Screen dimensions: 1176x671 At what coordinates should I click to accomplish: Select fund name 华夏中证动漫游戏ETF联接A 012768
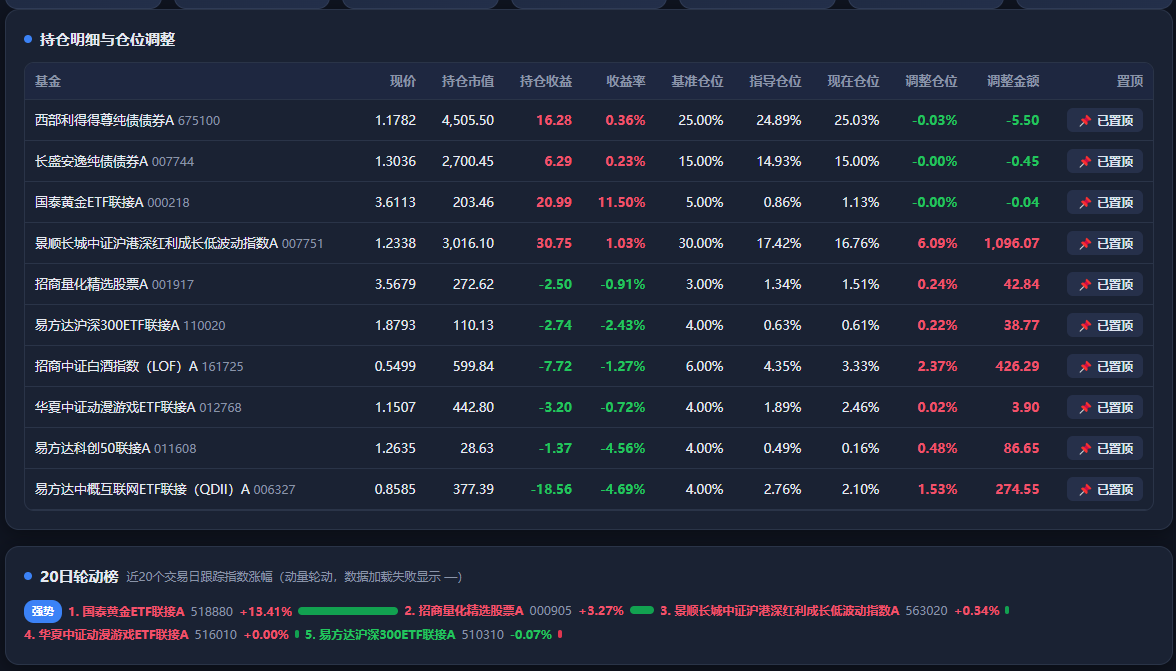click(x=138, y=408)
